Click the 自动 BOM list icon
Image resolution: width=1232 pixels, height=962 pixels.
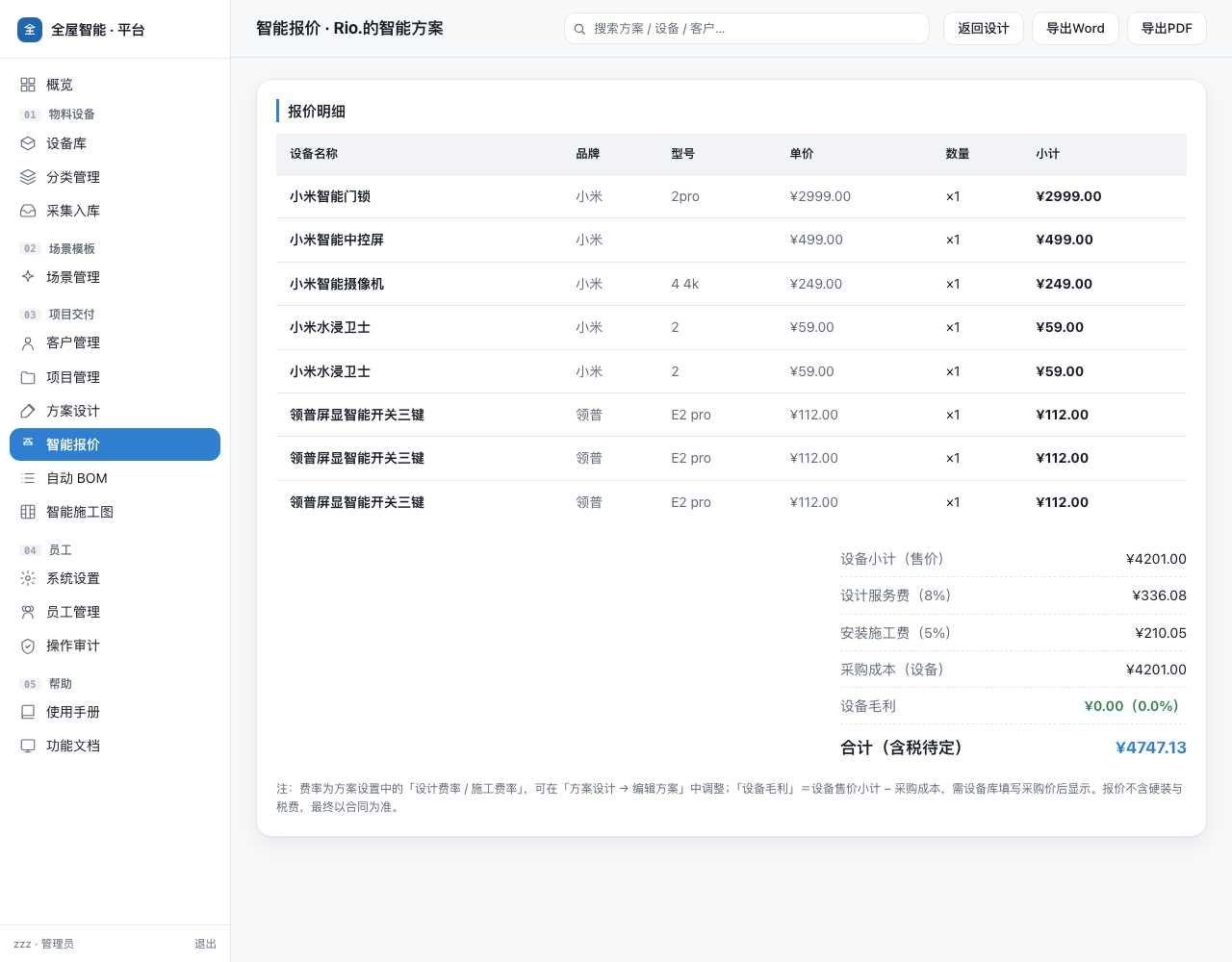[28, 478]
